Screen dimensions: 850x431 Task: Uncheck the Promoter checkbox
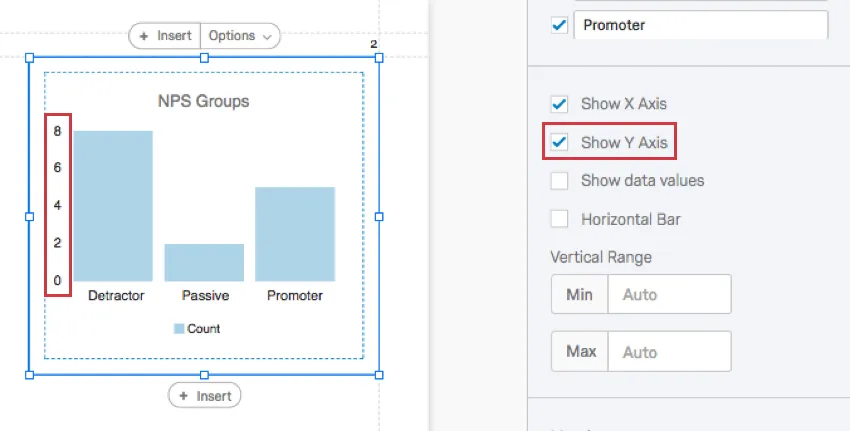pos(560,25)
